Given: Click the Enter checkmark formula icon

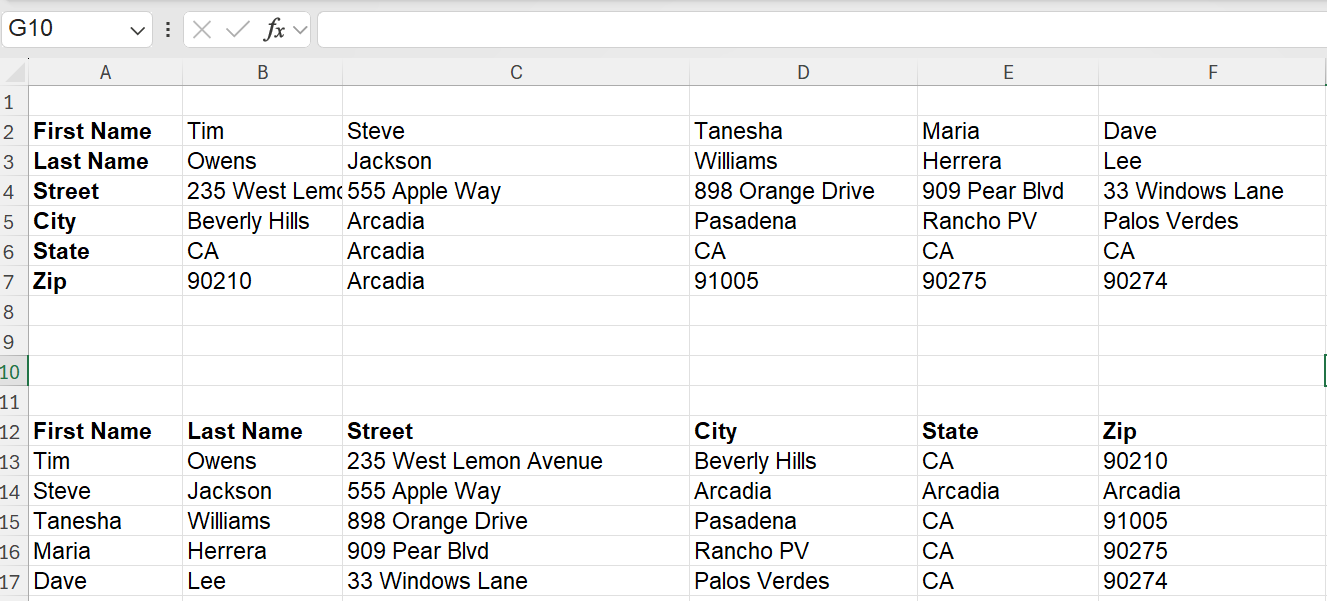Looking at the screenshot, I should point(237,30).
